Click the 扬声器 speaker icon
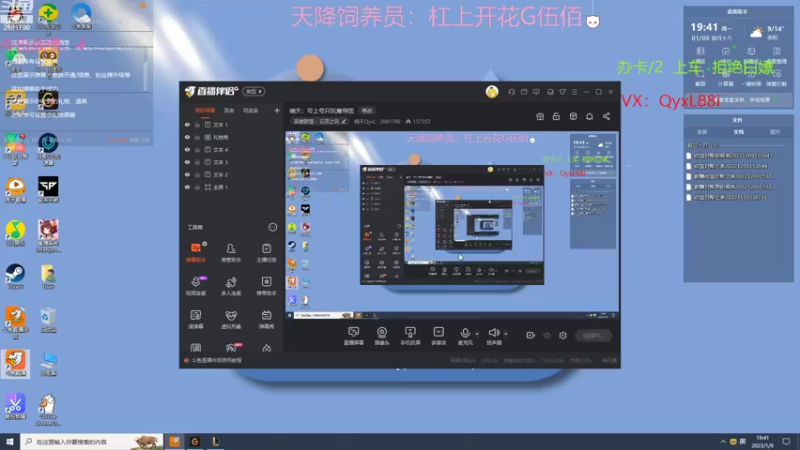Image resolution: width=800 pixels, height=450 pixels. pos(493,333)
